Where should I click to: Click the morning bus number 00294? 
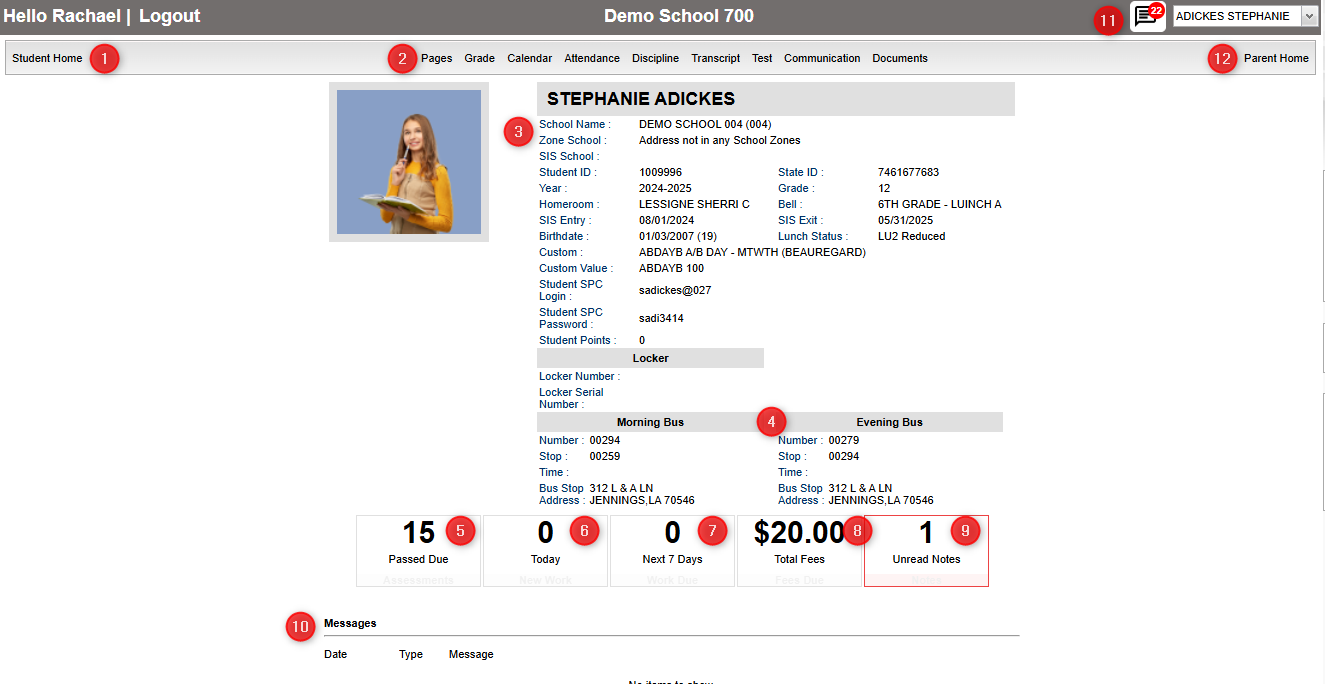coord(604,440)
